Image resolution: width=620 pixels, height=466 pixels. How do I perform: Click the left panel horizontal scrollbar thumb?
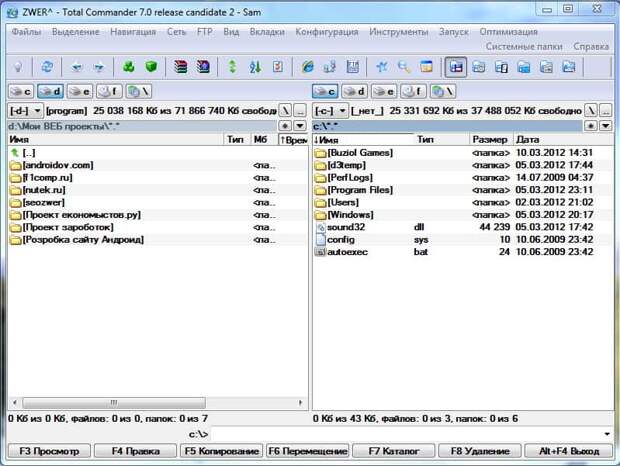click(114, 403)
